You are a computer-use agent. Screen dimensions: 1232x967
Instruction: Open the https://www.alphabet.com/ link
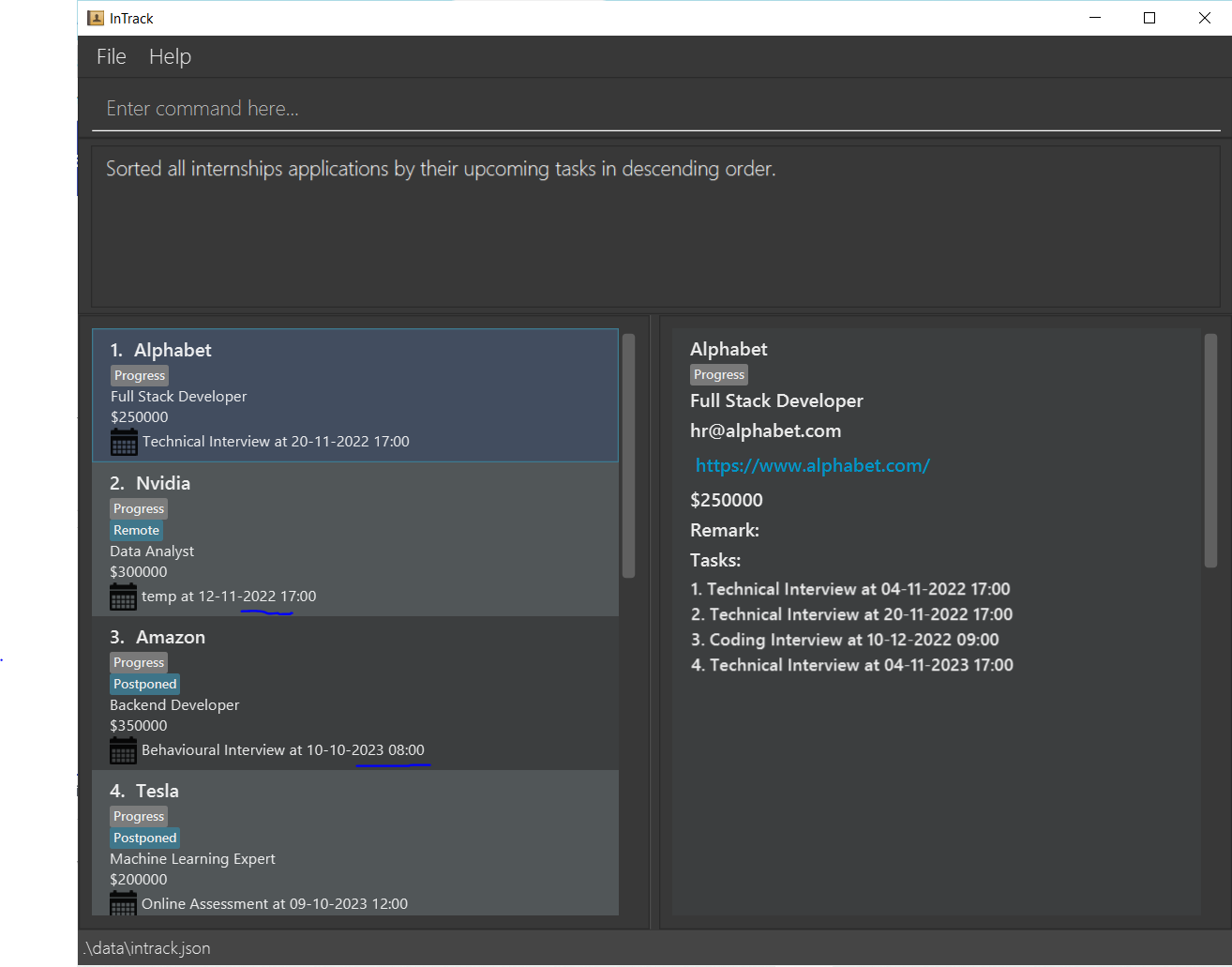pyautogui.click(x=812, y=465)
